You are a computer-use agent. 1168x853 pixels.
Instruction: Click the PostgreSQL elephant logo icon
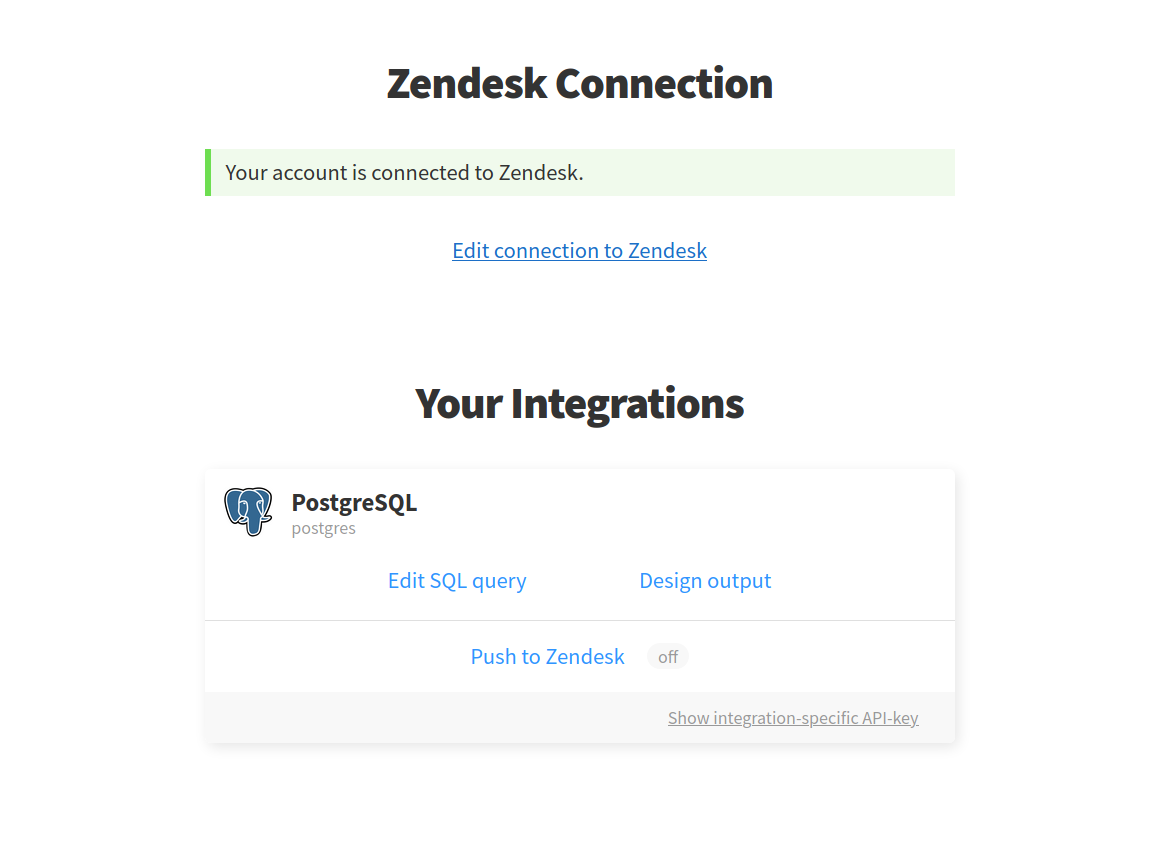[x=248, y=511]
